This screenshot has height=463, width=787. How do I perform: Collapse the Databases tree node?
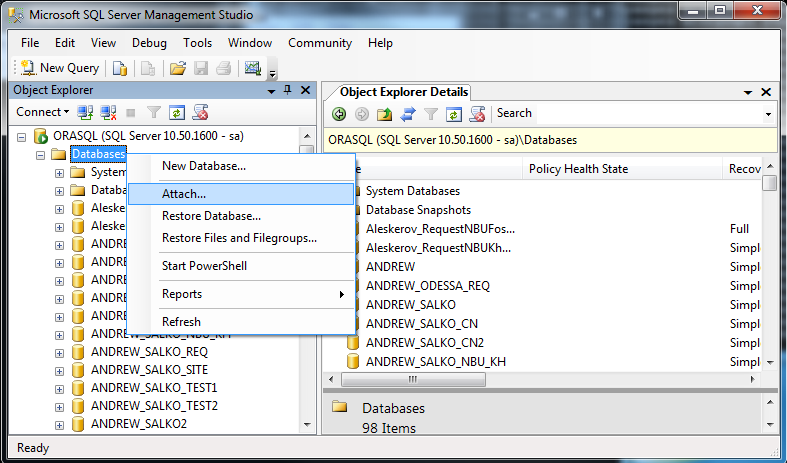[x=41, y=155]
